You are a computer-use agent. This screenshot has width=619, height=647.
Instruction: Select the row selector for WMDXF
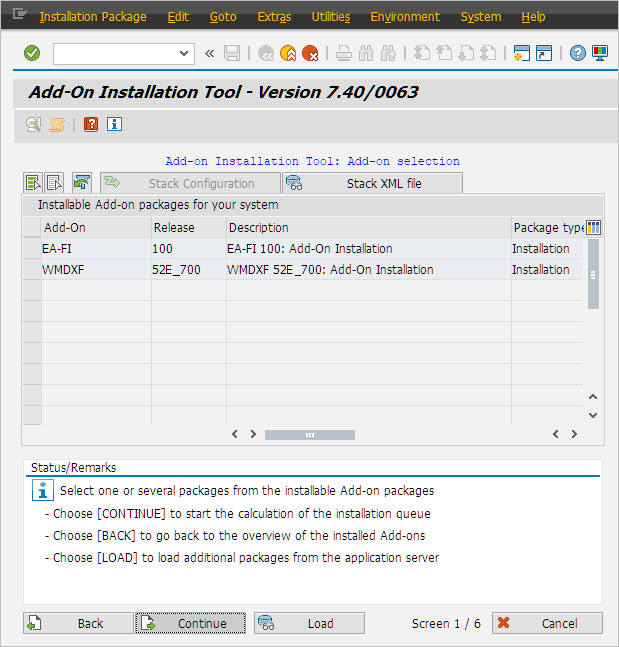[x=32, y=269]
